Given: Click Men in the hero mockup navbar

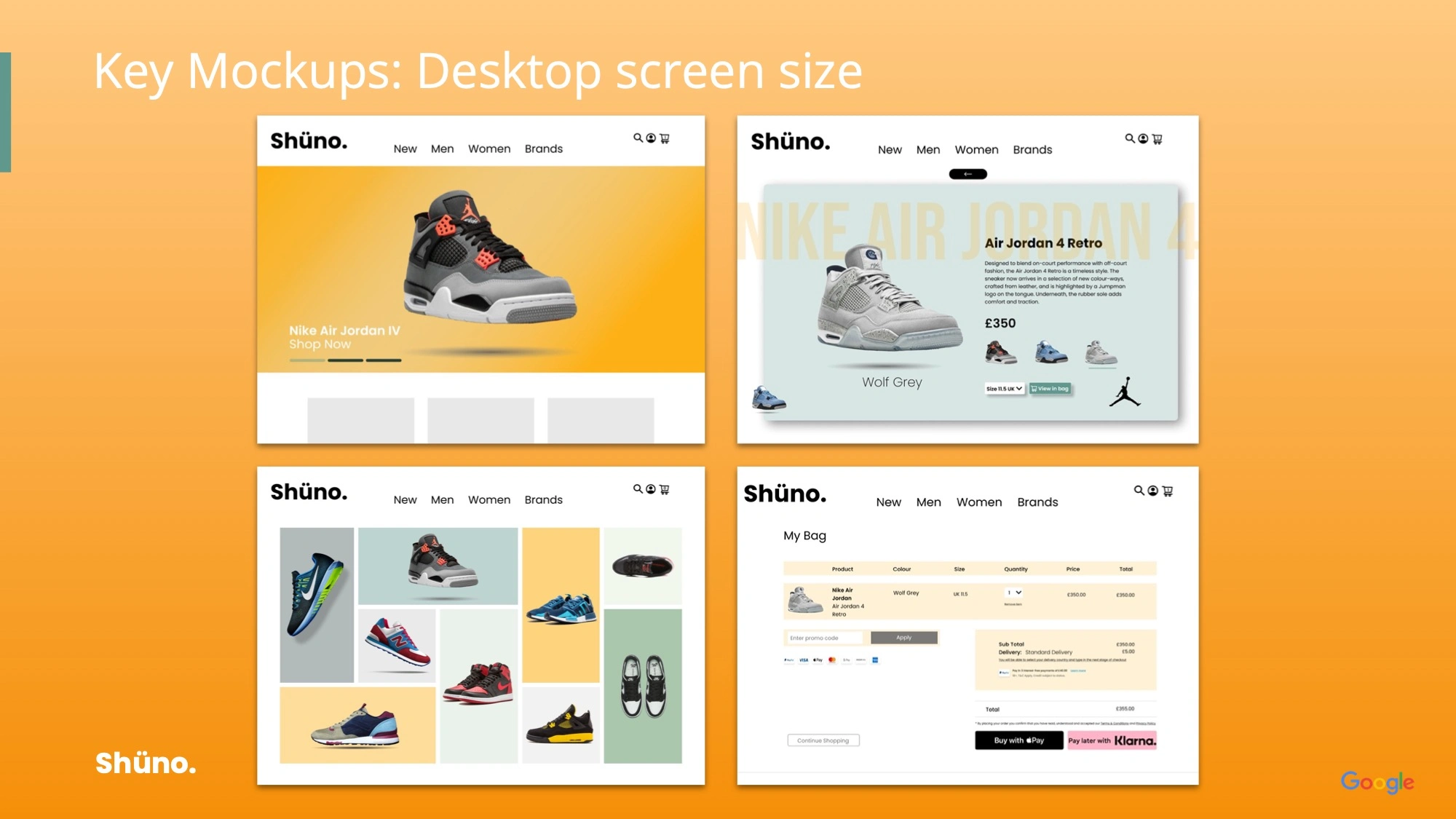Looking at the screenshot, I should [442, 149].
